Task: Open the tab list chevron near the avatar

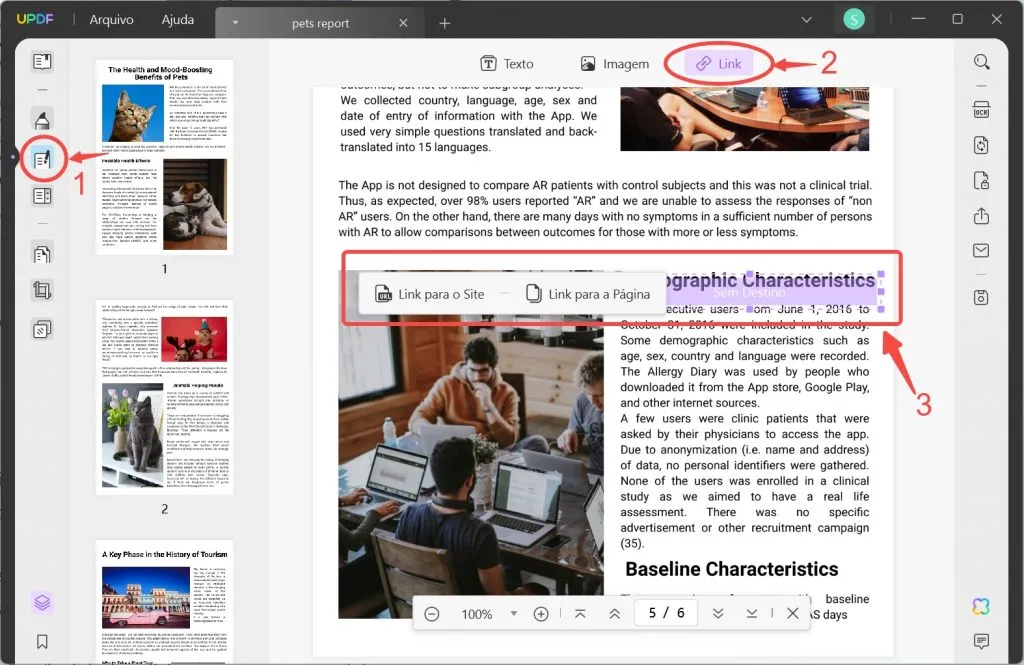Action: click(806, 18)
